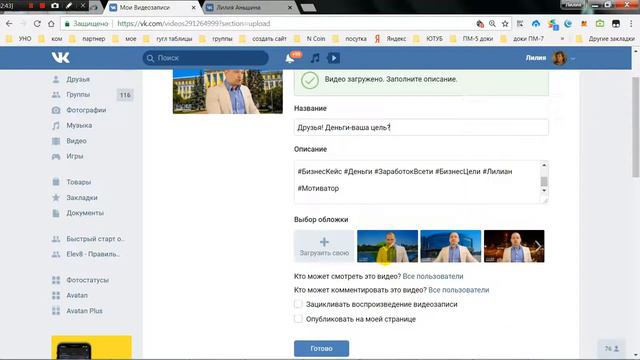Open the УНО bookmark folder
Viewport: 640px width, 360px height.
[x=19, y=39]
